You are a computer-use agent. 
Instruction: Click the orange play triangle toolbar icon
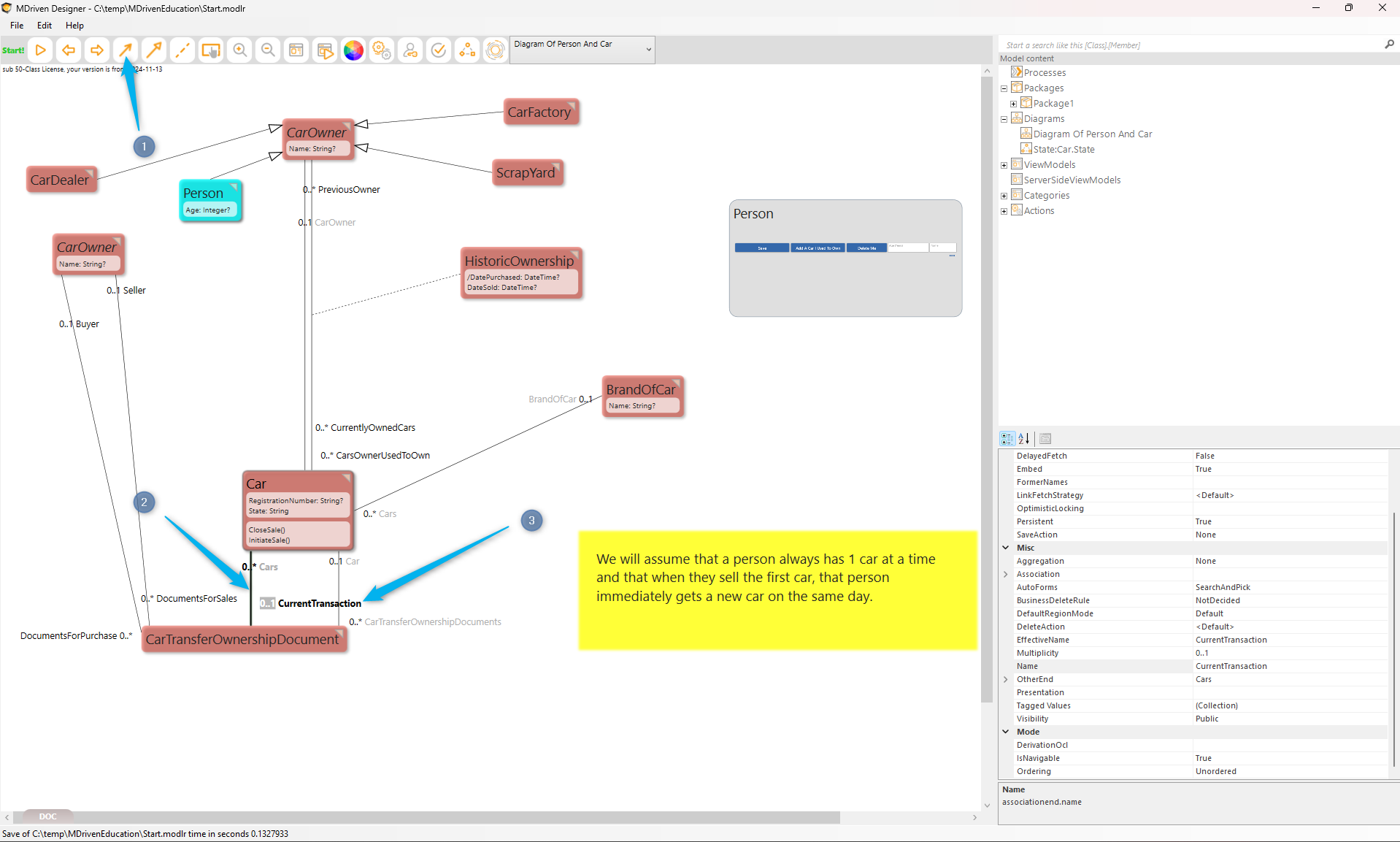tap(41, 50)
